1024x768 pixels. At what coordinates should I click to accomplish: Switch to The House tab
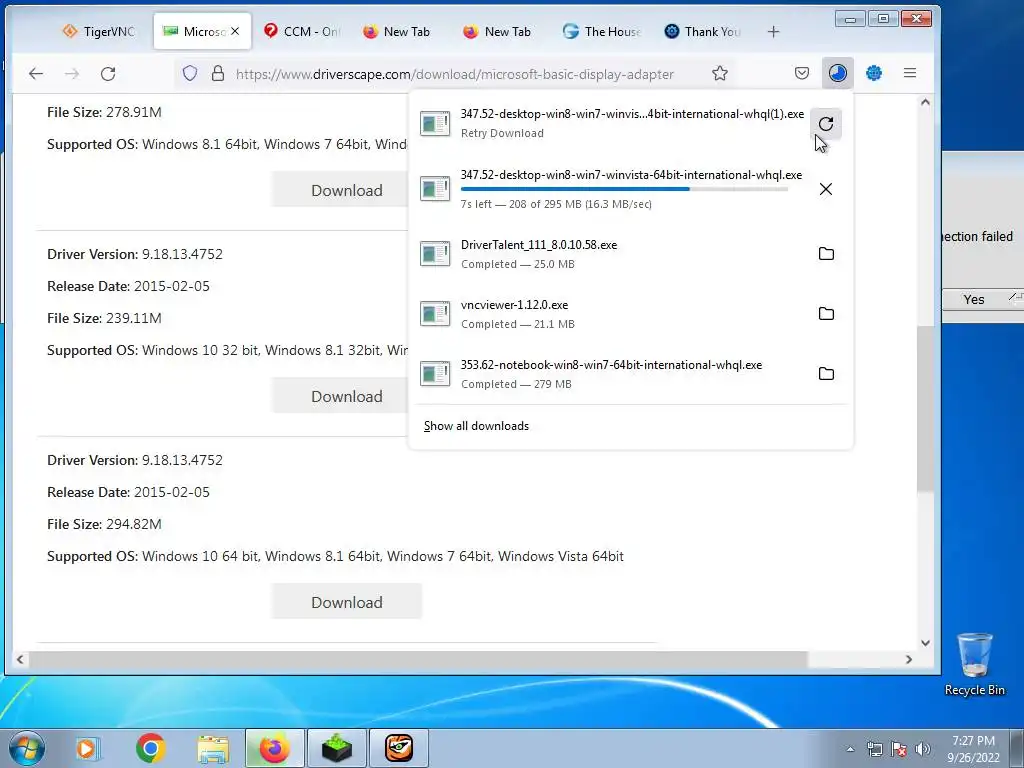[x=602, y=31]
